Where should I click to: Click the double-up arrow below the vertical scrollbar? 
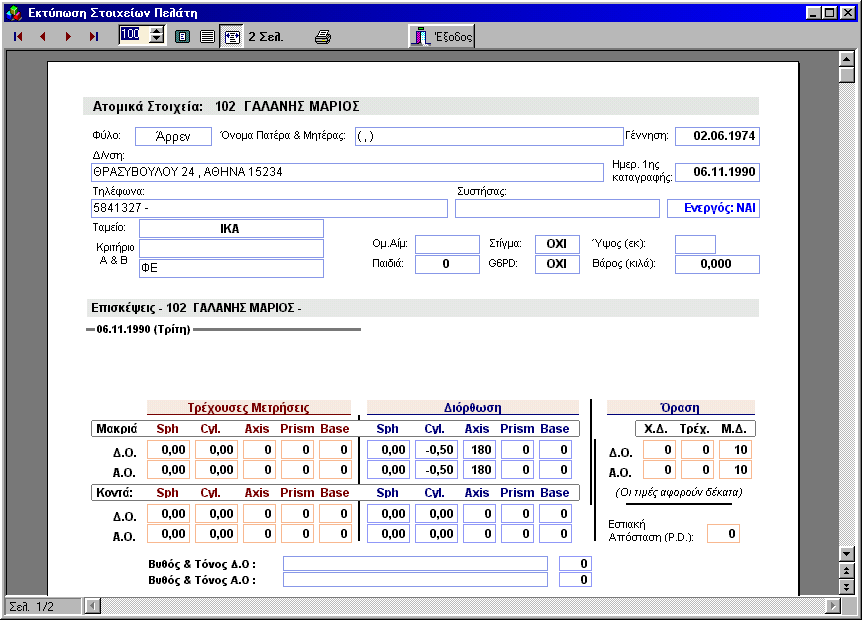pos(846,570)
